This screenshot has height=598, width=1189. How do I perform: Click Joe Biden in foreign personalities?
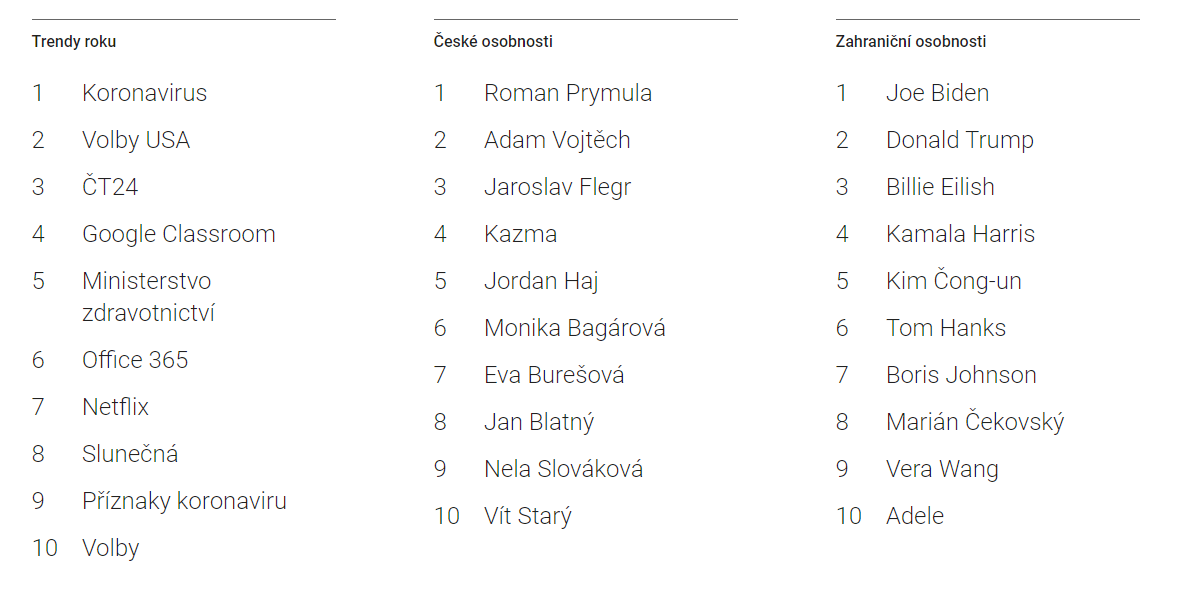click(937, 93)
